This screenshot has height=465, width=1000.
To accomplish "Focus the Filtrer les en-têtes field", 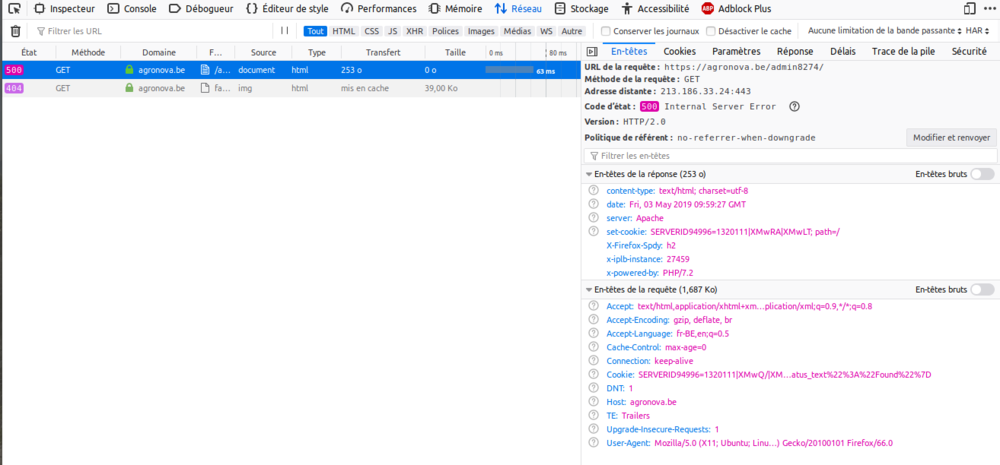I will tap(790, 156).
